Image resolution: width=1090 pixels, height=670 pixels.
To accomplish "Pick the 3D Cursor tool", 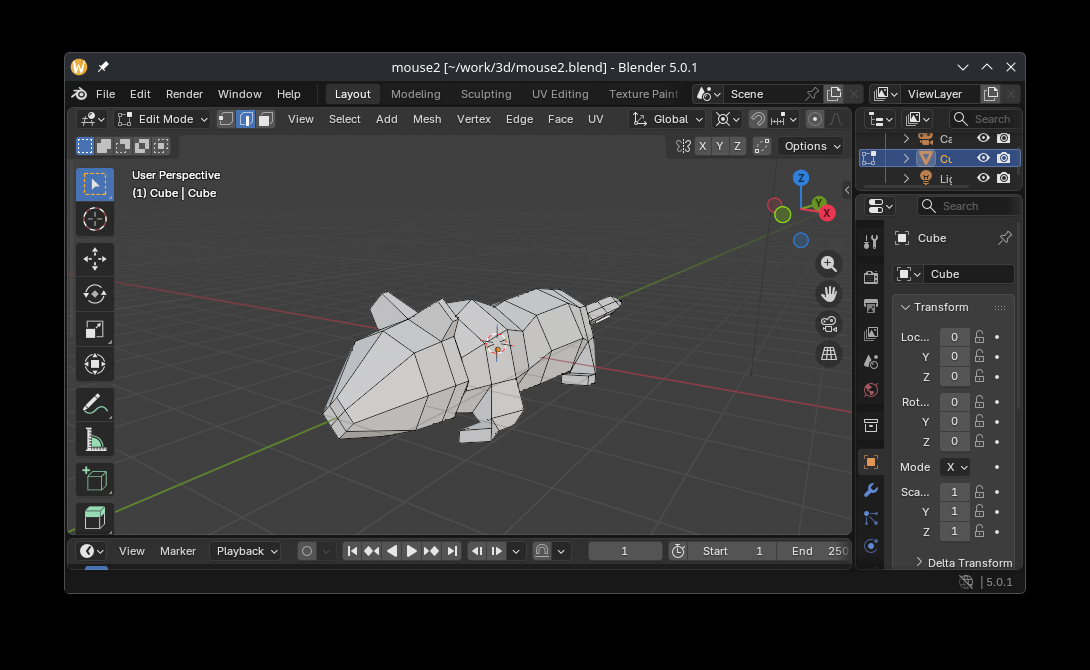I will click(95, 220).
